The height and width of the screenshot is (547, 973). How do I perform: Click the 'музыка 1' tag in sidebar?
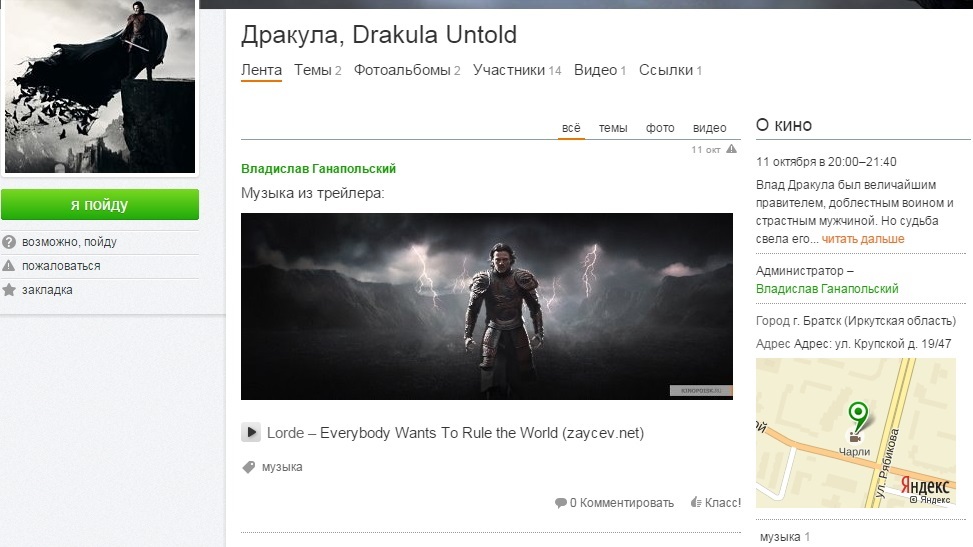[785, 537]
